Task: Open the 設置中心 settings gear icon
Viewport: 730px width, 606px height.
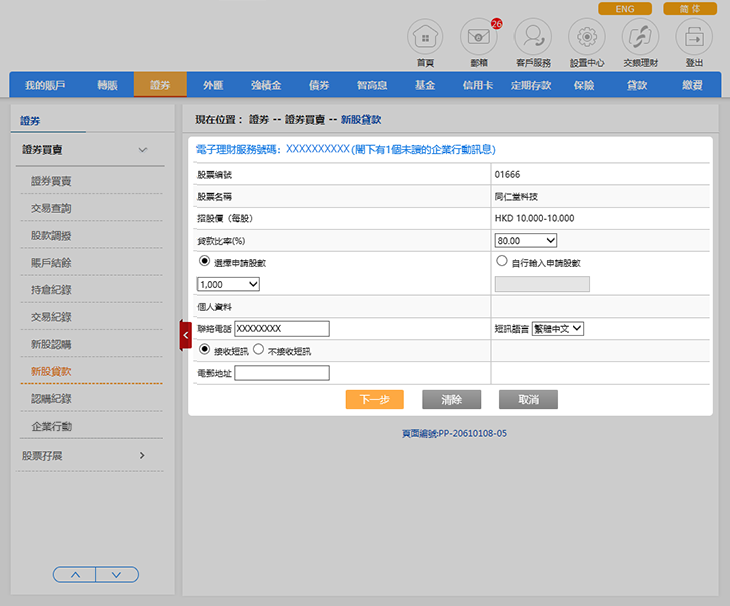Action: point(587,38)
